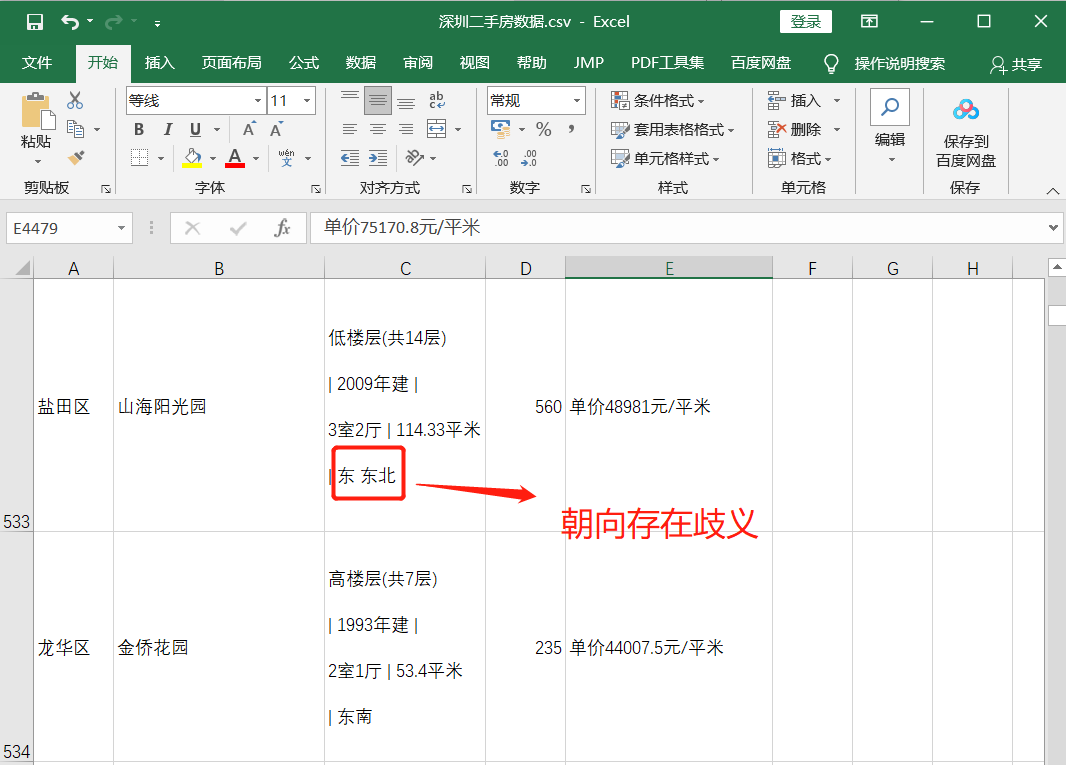Open 套用表格格式 table styles menu

(672, 129)
